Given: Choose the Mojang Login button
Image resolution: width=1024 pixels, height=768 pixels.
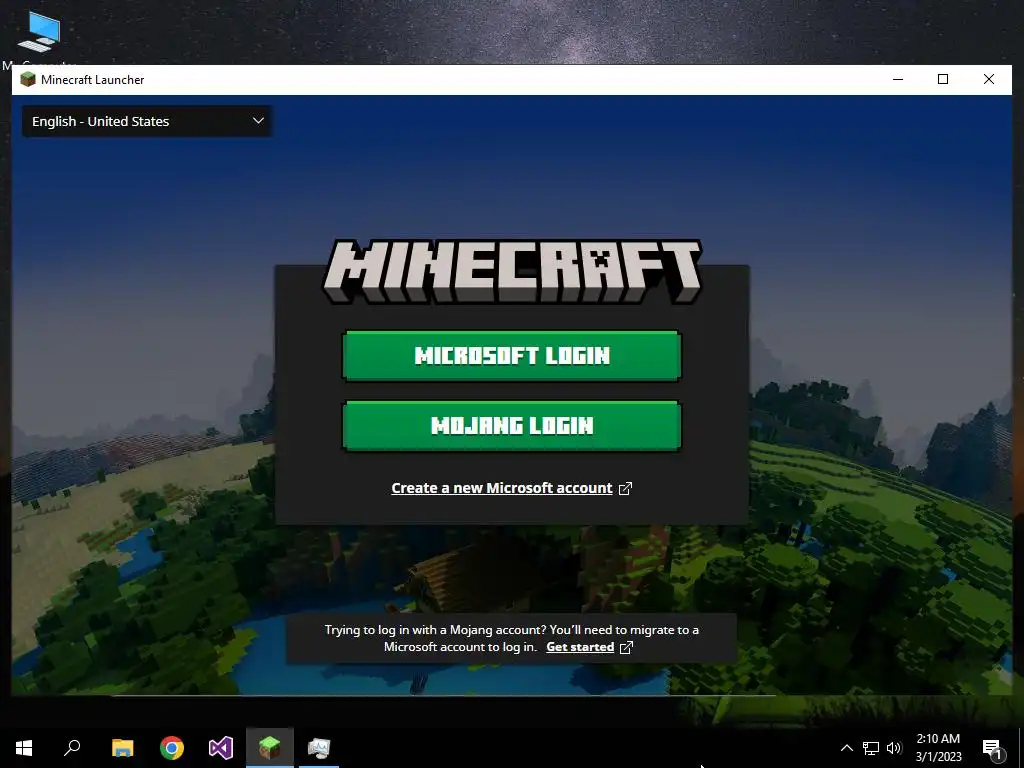Looking at the screenshot, I should coord(512,426).
